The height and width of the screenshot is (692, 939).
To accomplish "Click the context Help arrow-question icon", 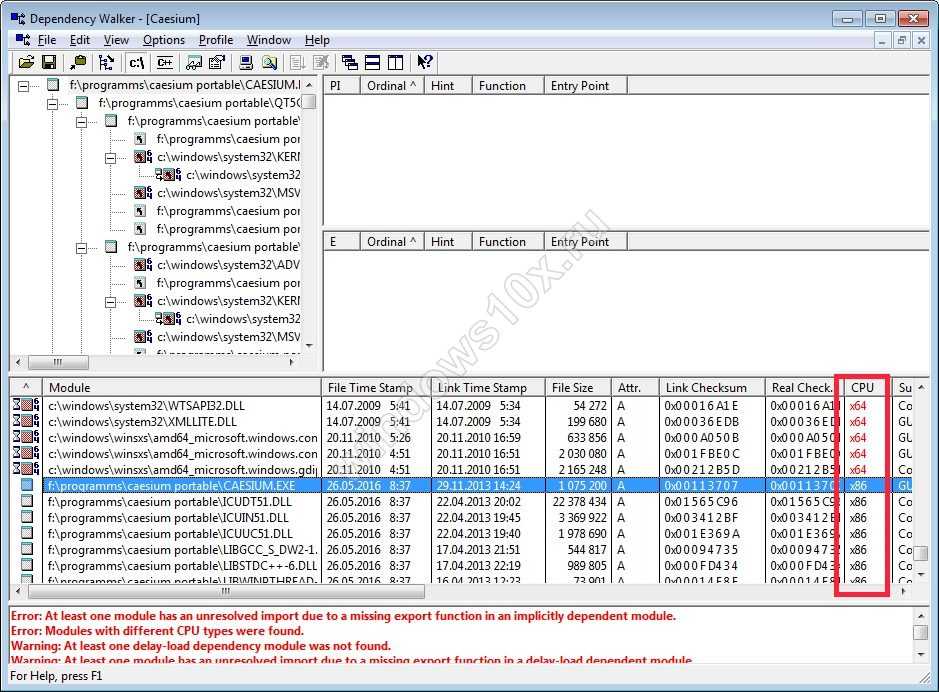I will [424, 63].
